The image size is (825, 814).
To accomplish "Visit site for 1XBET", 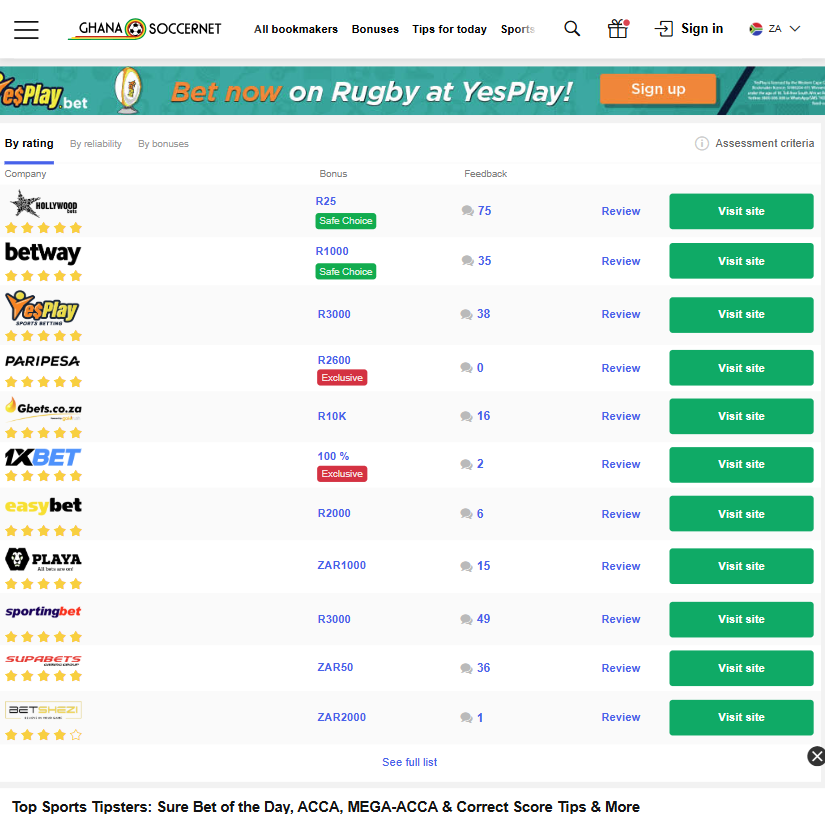I will click(x=741, y=465).
